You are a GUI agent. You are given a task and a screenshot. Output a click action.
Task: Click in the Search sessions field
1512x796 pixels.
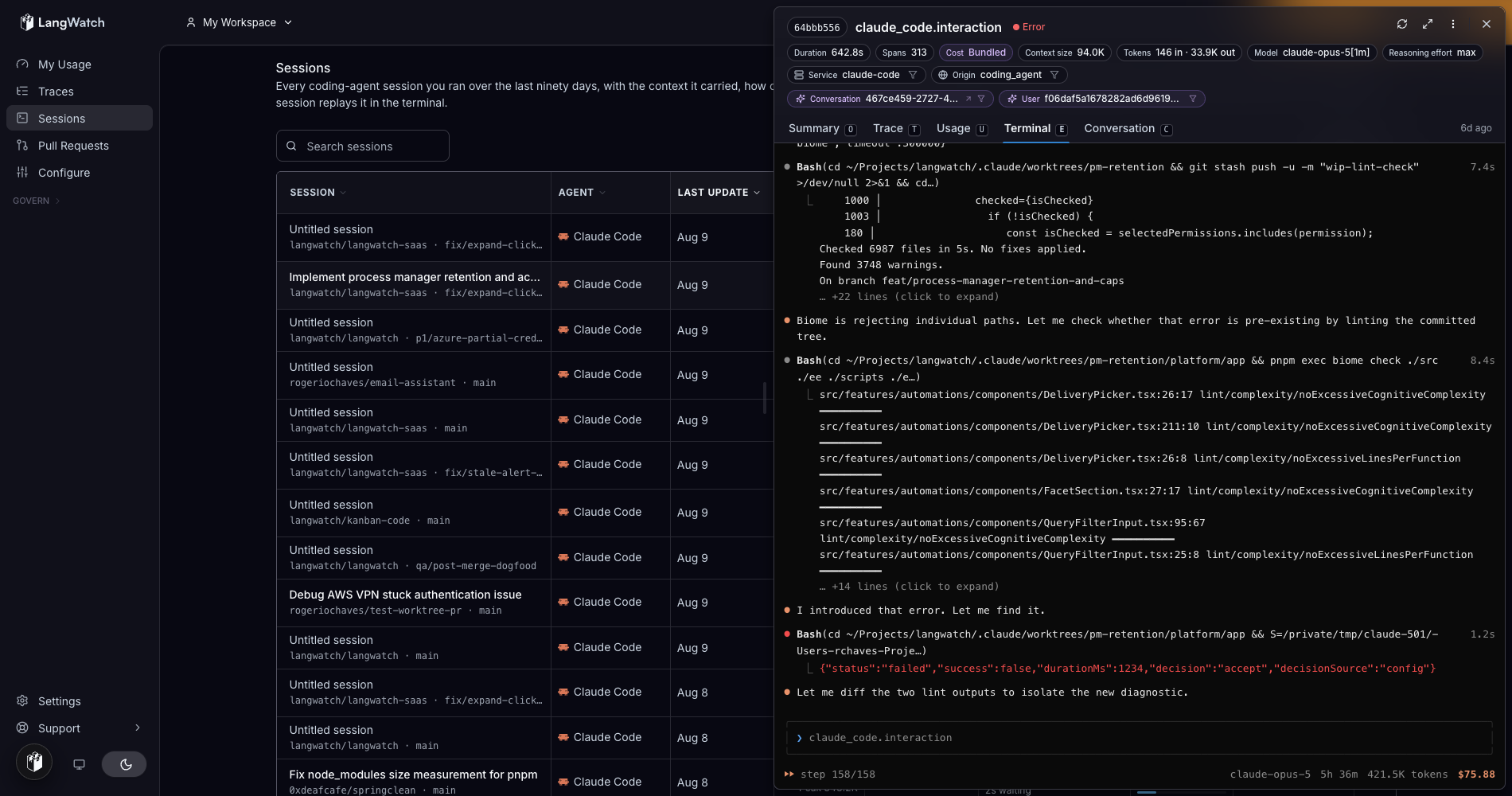point(363,146)
